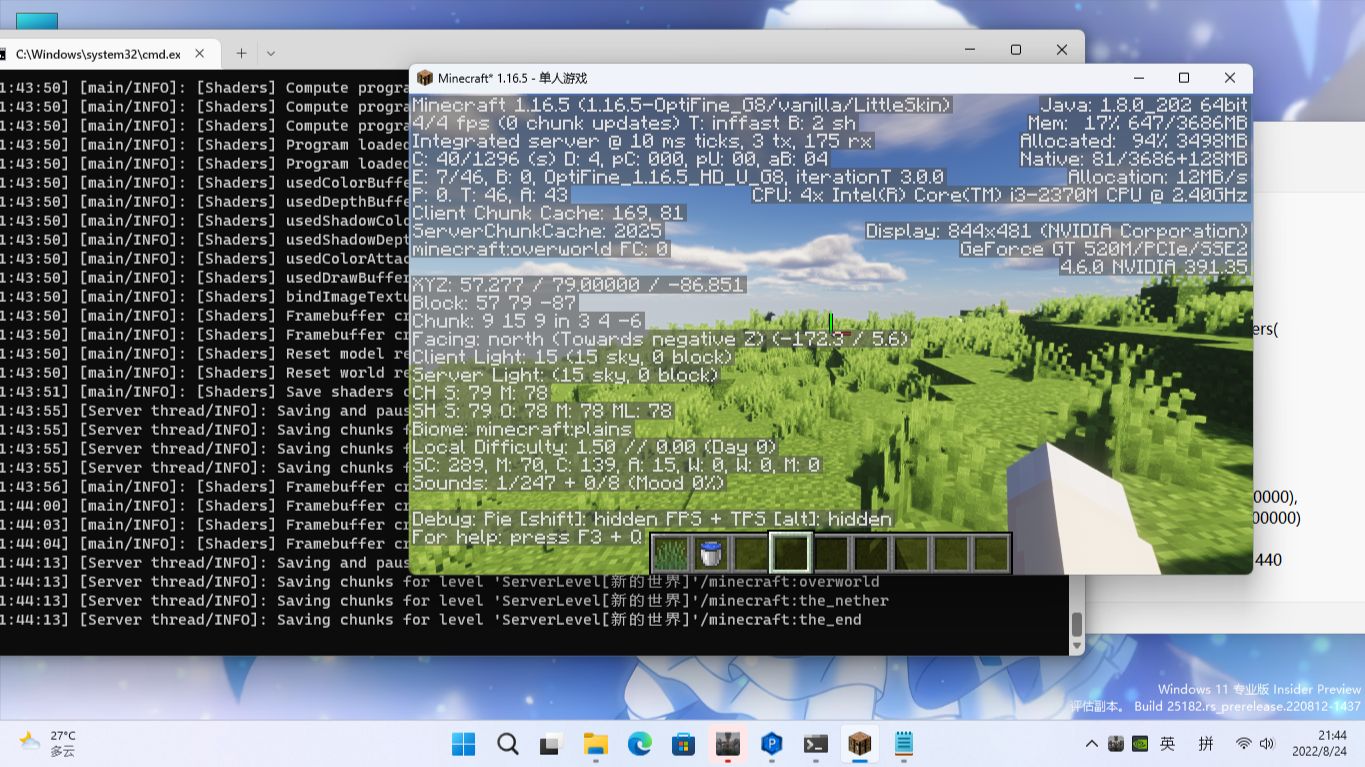Image resolution: width=1365 pixels, height=767 pixels.
Task: Click the terminal vertical scrollbar thumb
Action: pos(1077,625)
